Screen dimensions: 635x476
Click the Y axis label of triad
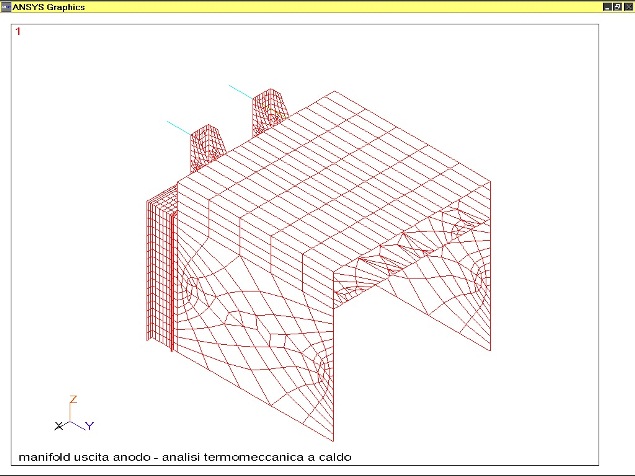click(89, 426)
